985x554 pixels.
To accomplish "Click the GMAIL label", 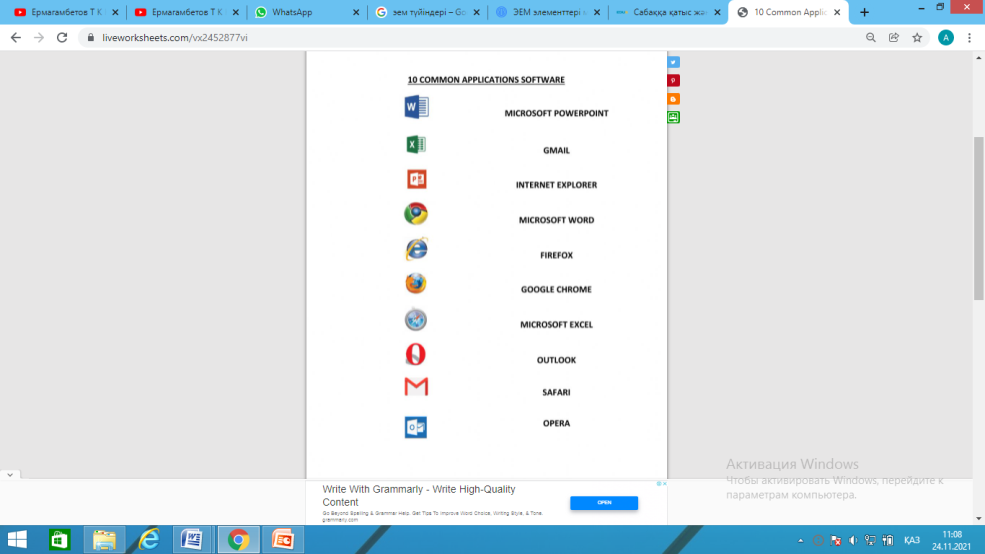I will tap(556, 150).
